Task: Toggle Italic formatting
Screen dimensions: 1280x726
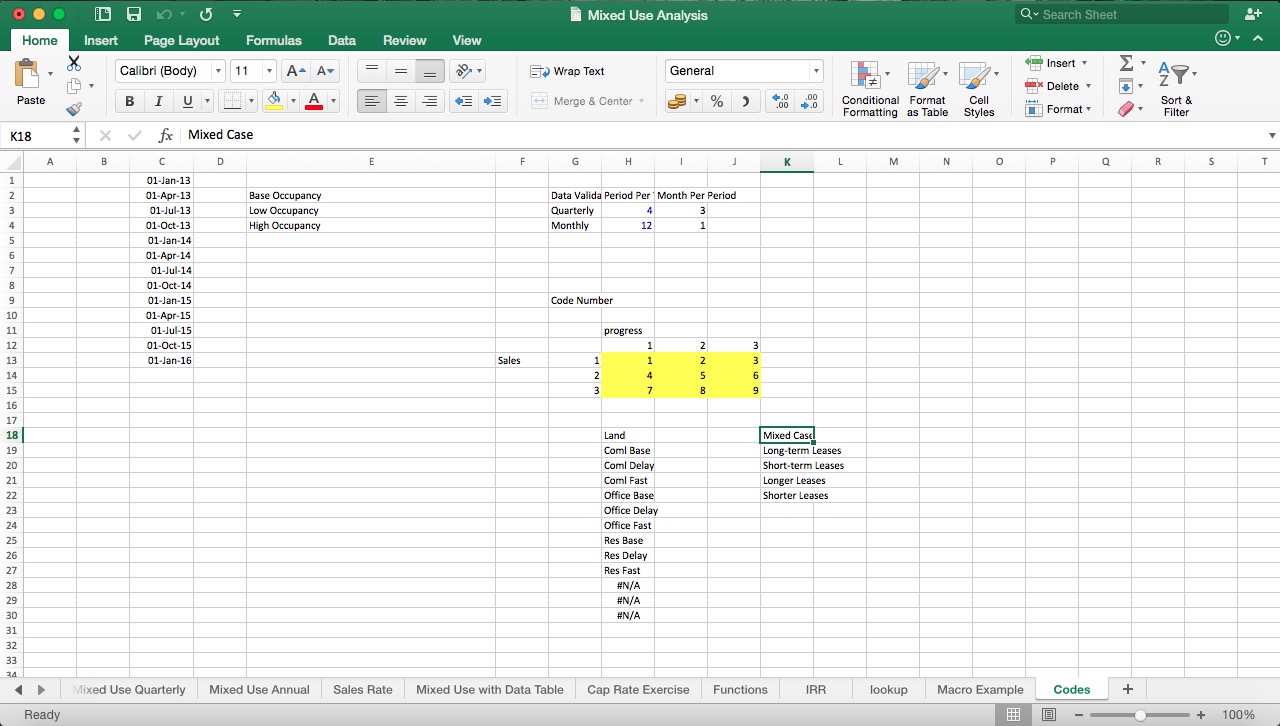Action: [158, 101]
